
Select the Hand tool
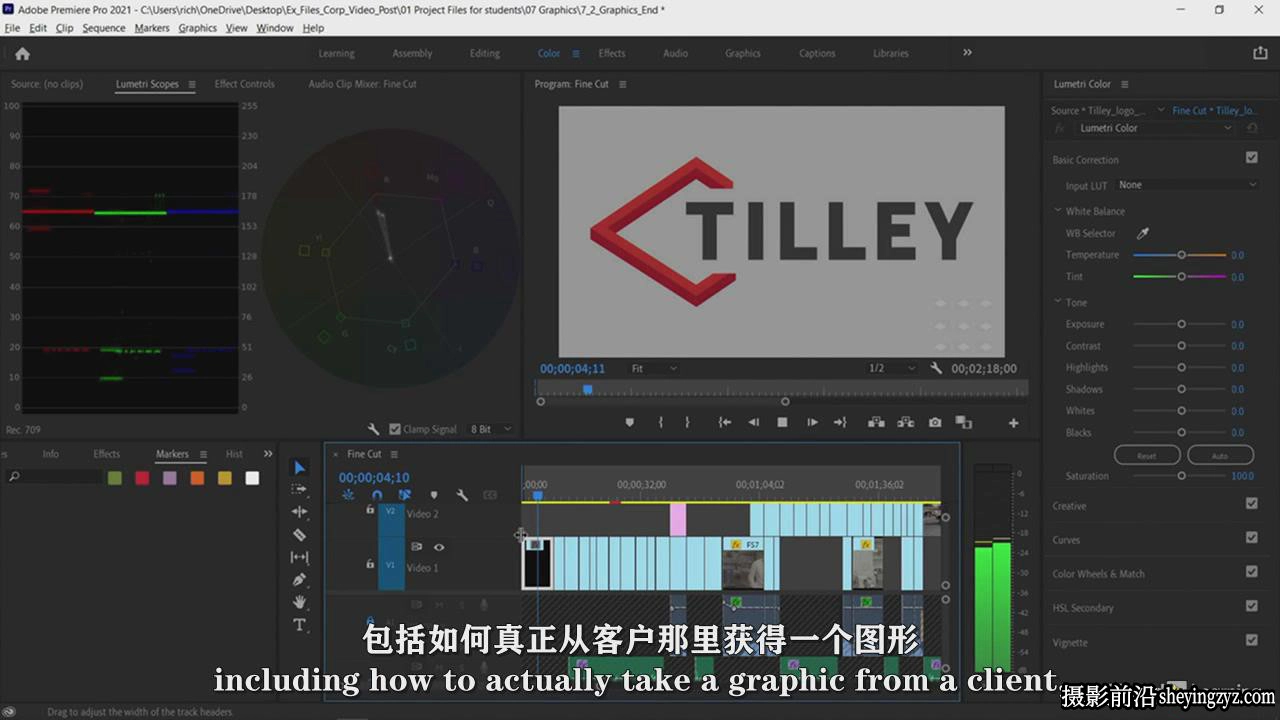[299, 602]
